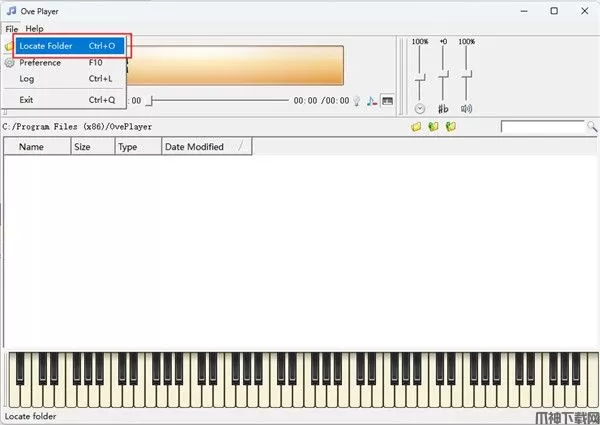Open the Help menu
This screenshot has width=600, height=425.
click(34, 29)
